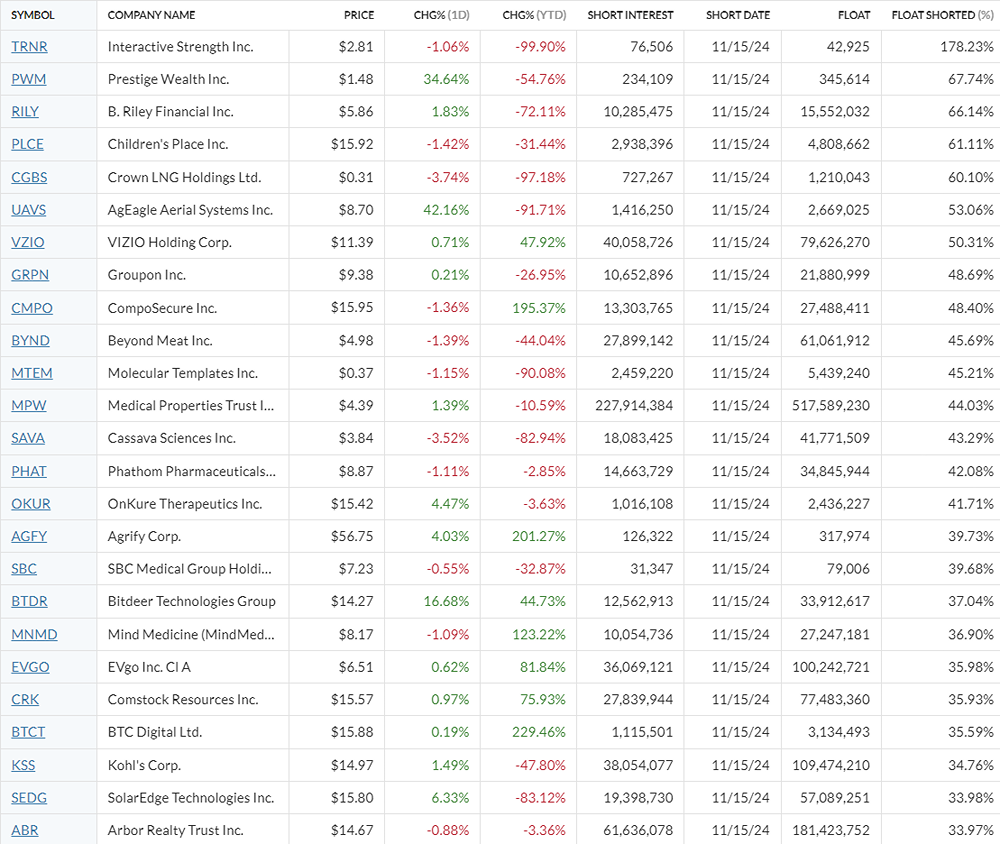Sort by the Price column header

coord(358,15)
